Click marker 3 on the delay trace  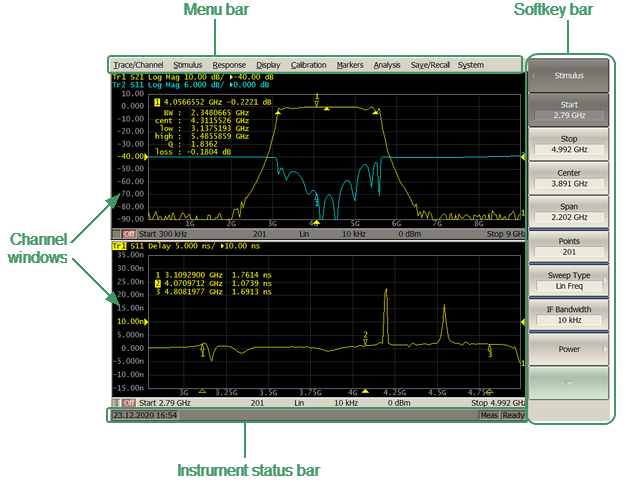coord(490,351)
